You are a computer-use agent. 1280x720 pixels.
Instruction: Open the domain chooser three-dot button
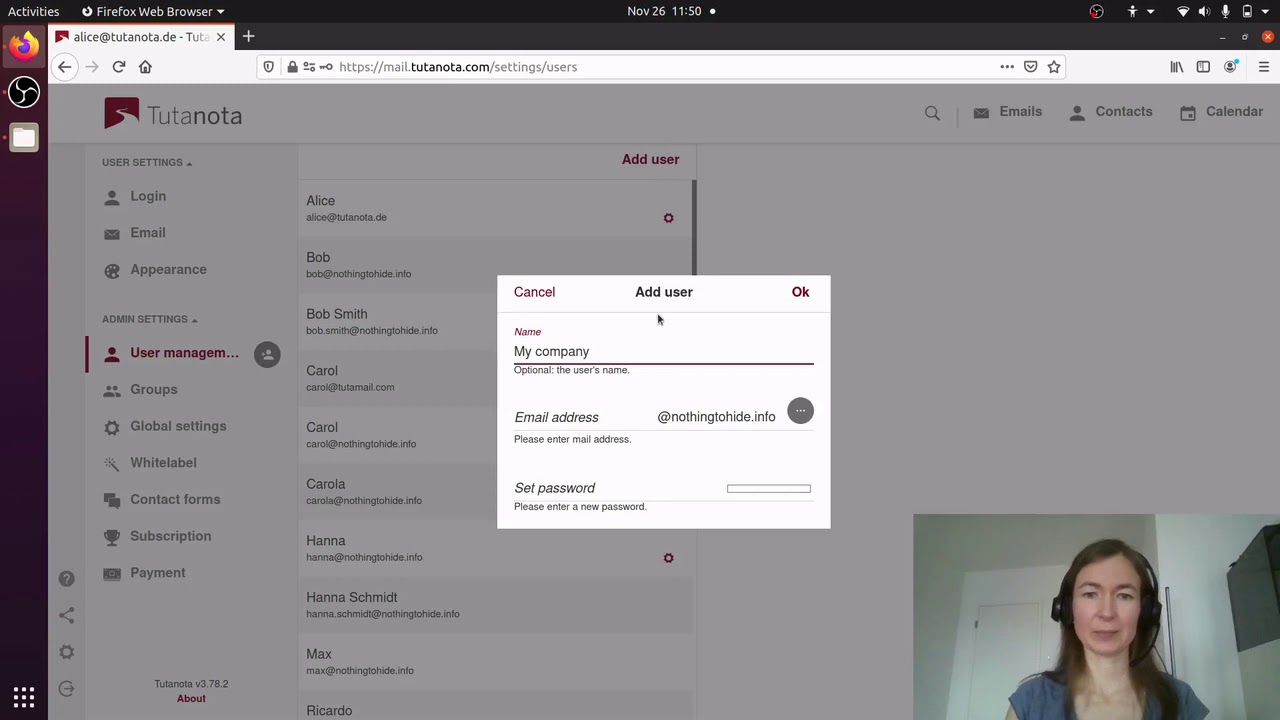click(x=800, y=411)
